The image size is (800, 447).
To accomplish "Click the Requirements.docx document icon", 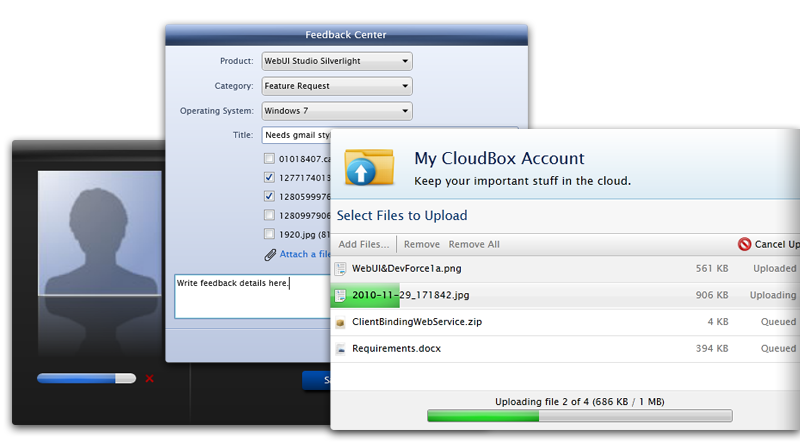I will pos(340,350).
